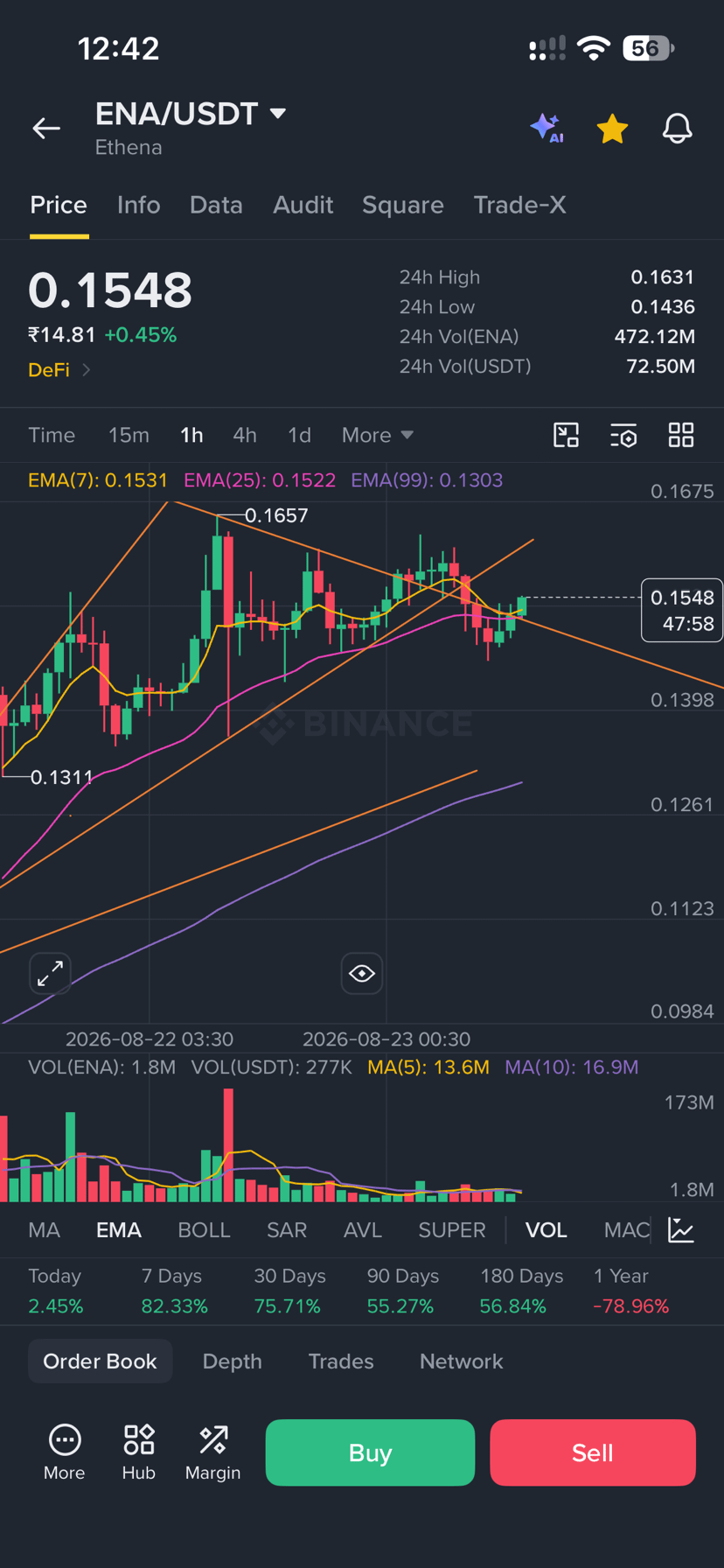Select the 1d interval
724x1568 pixels.
coord(299,435)
